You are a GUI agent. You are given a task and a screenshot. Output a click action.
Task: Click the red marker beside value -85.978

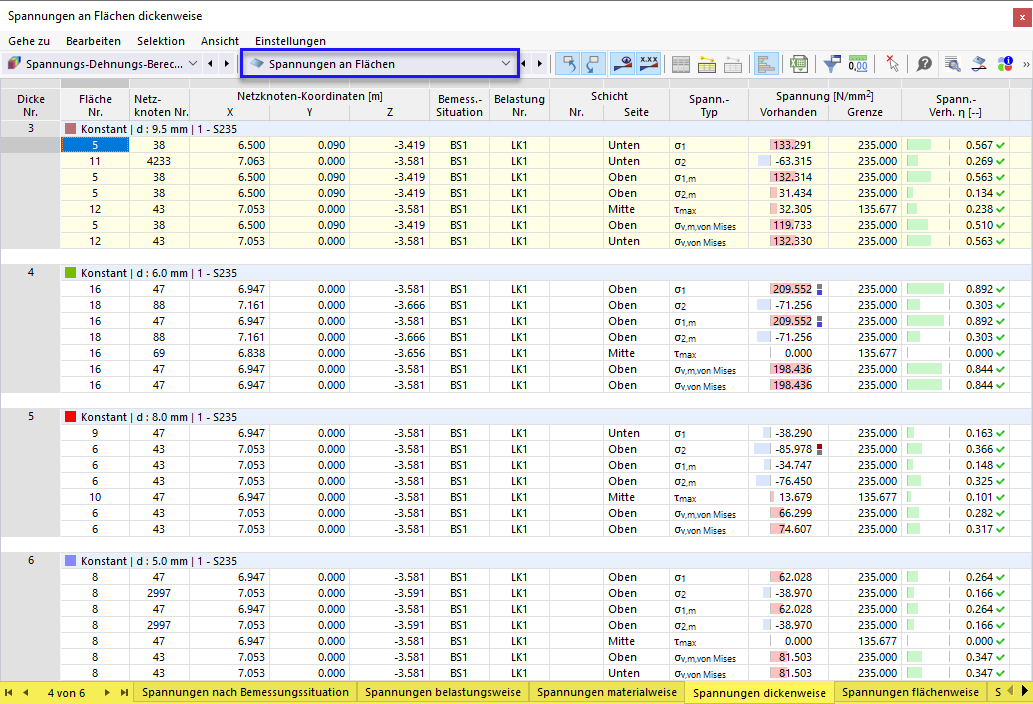point(820,449)
